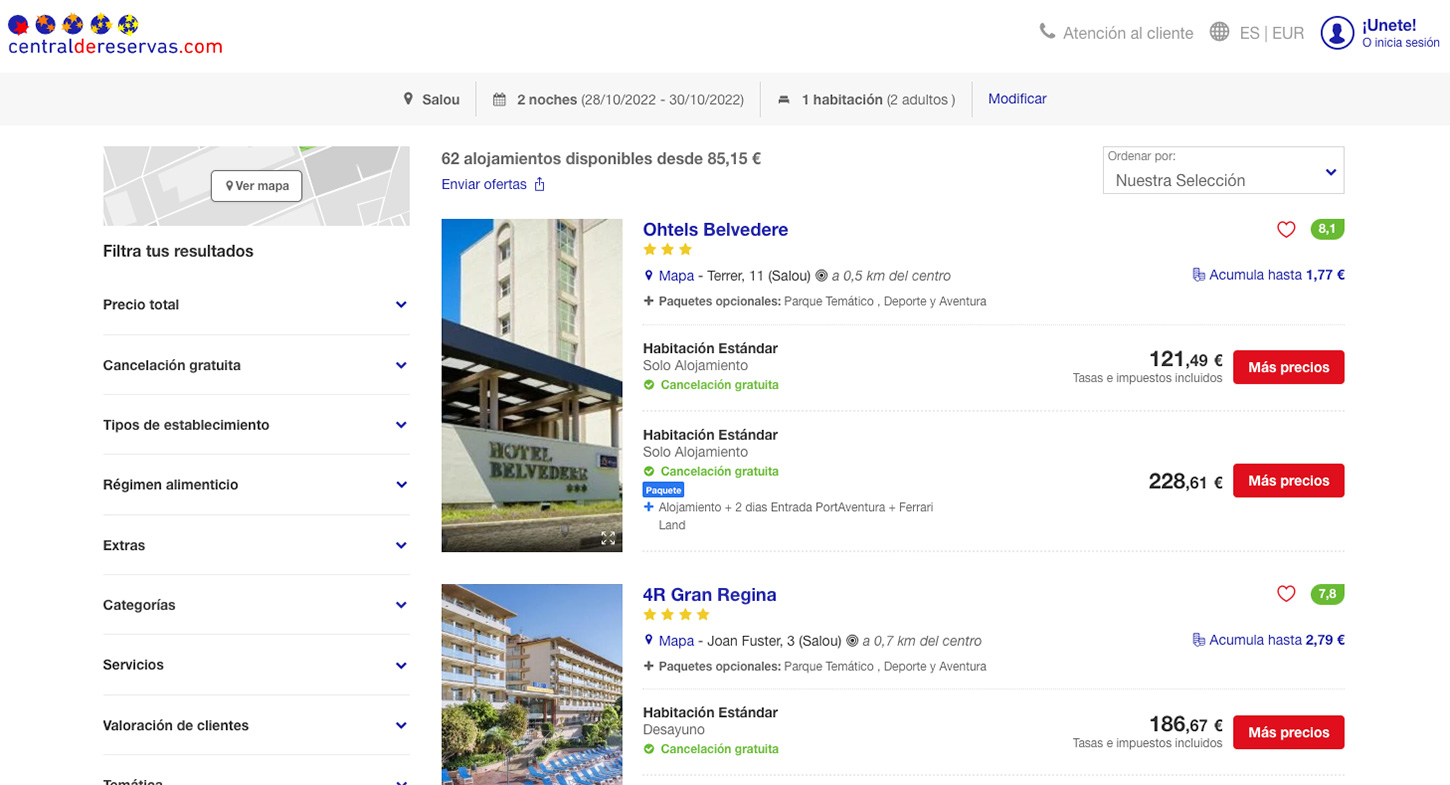Open the centraldereservas.com logo homepage
The width and height of the screenshot is (1450, 785).
coord(114,35)
